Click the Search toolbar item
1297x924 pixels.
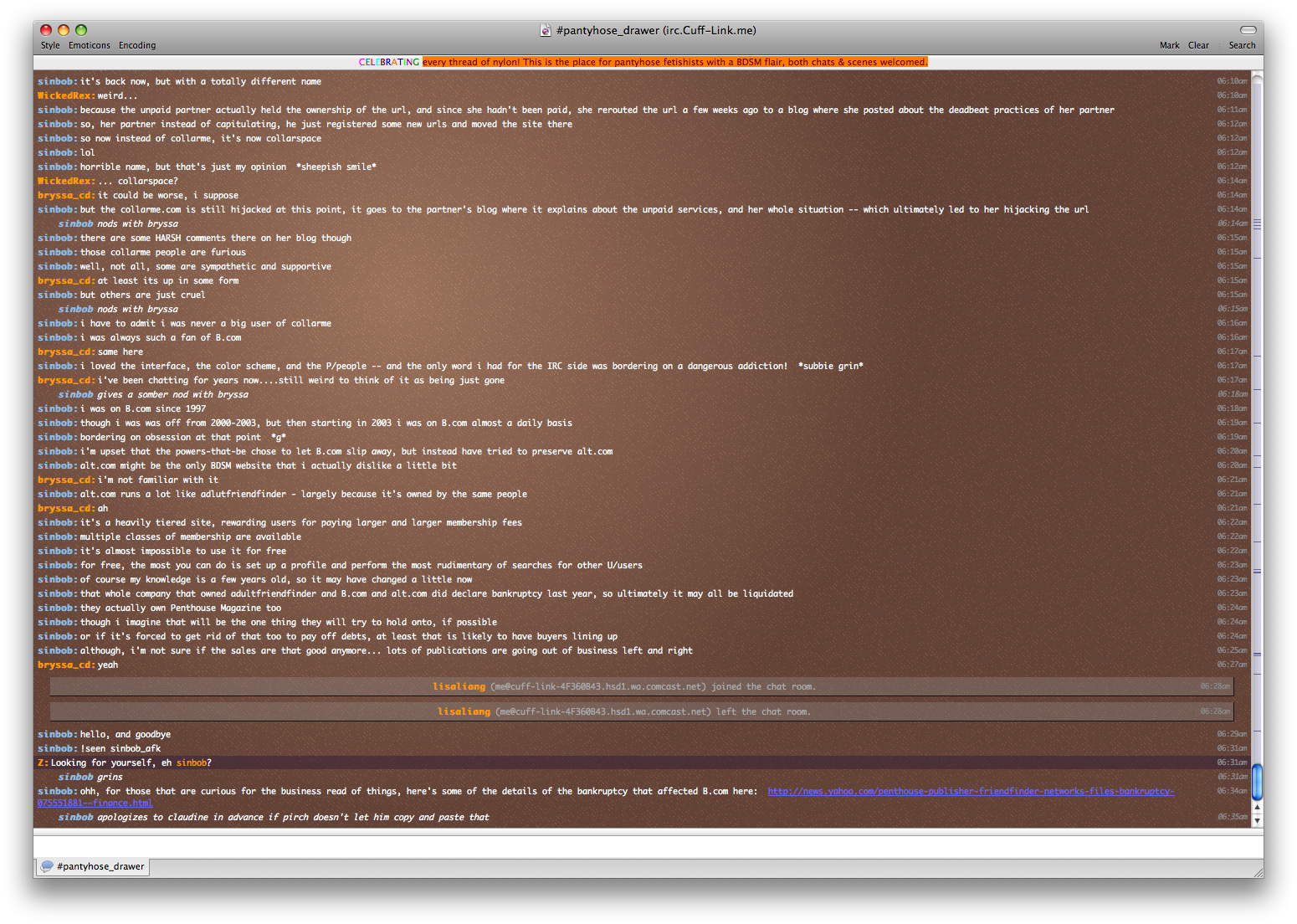[x=1242, y=45]
